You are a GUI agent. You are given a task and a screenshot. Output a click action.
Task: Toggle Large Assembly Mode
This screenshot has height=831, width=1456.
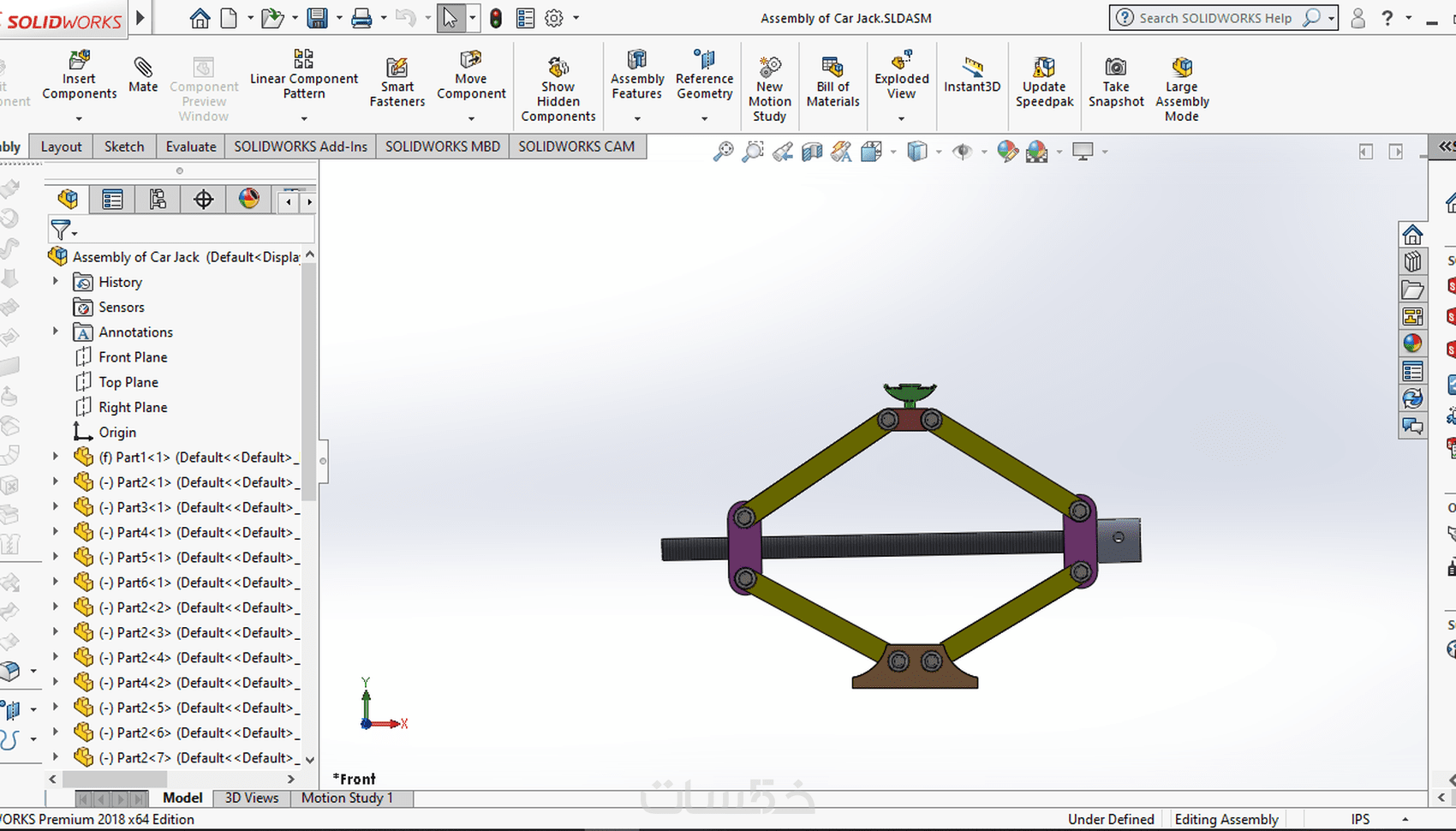(x=1182, y=90)
